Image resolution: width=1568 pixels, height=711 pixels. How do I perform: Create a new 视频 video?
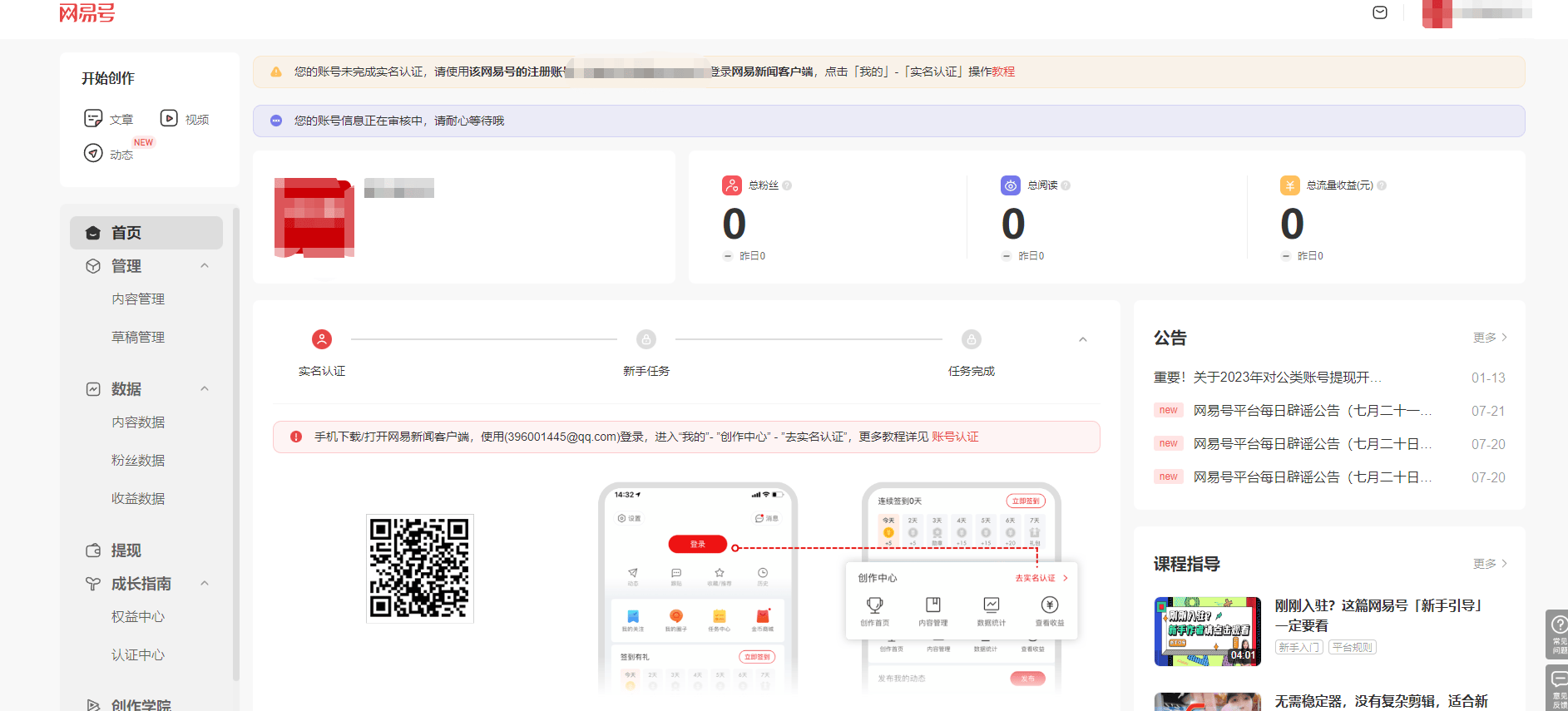(x=185, y=119)
